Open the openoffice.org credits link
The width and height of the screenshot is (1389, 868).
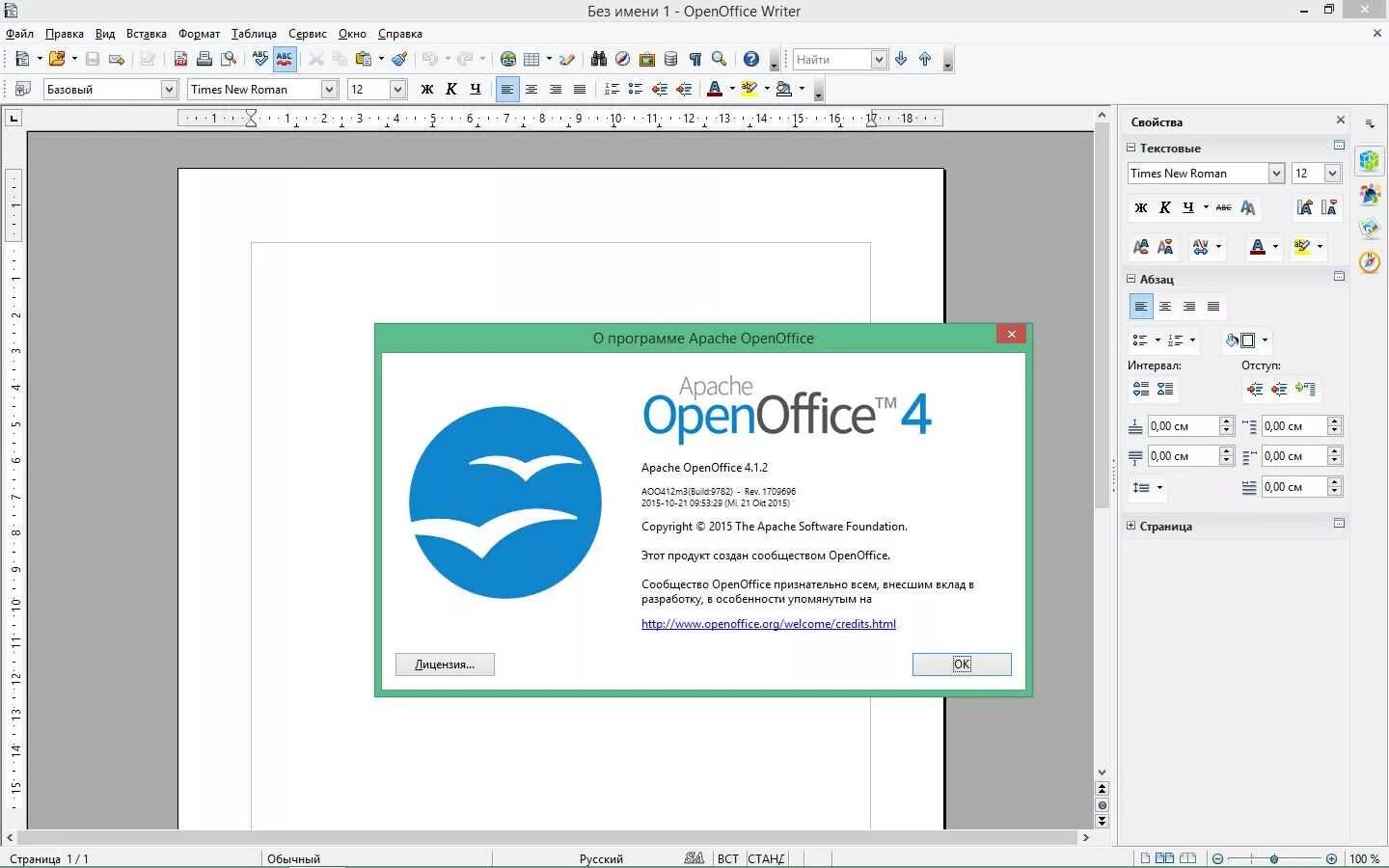click(769, 624)
